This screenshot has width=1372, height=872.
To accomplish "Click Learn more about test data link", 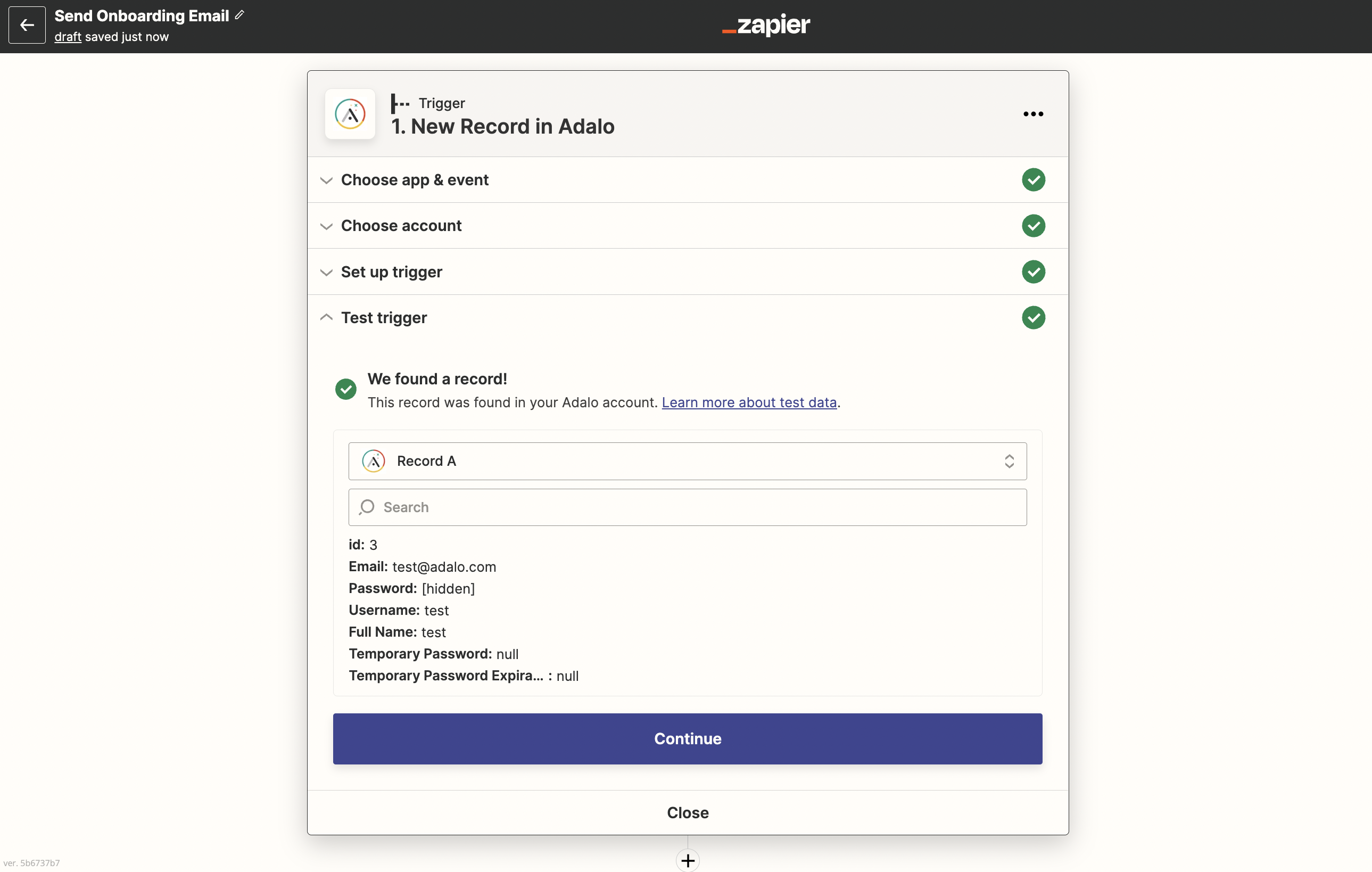I will click(x=749, y=402).
